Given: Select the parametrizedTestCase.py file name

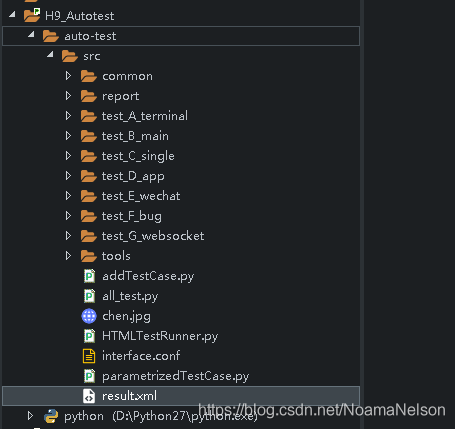Looking at the screenshot, I should 175,376.
